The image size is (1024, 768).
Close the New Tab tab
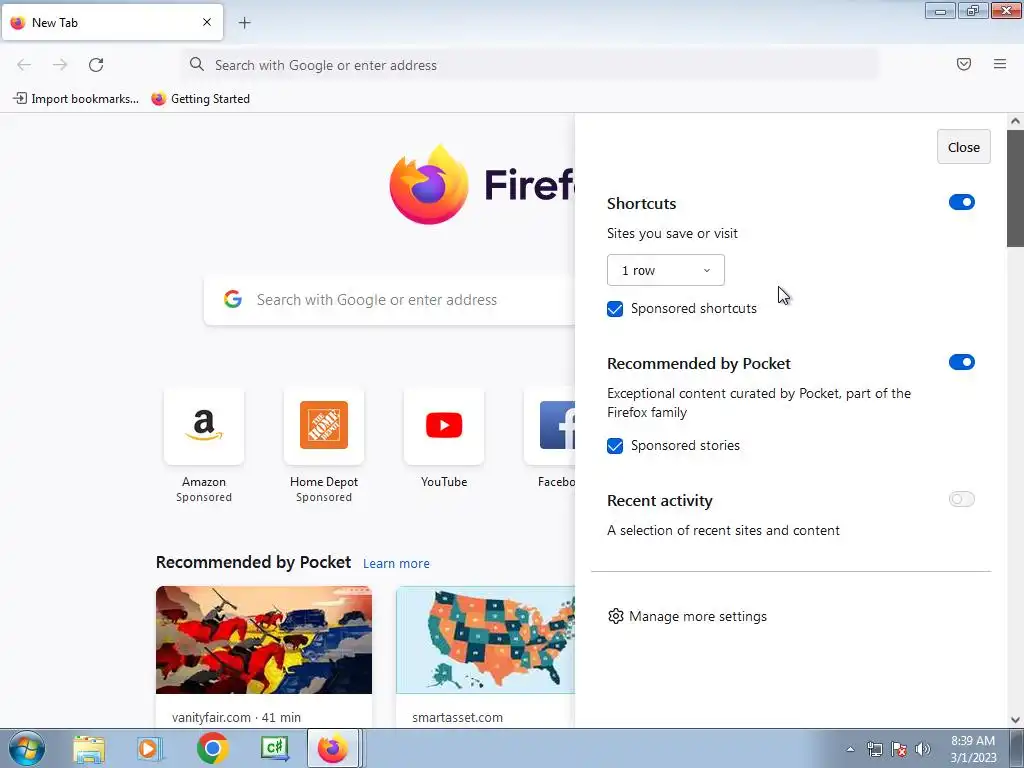click(x=206, y=22)
